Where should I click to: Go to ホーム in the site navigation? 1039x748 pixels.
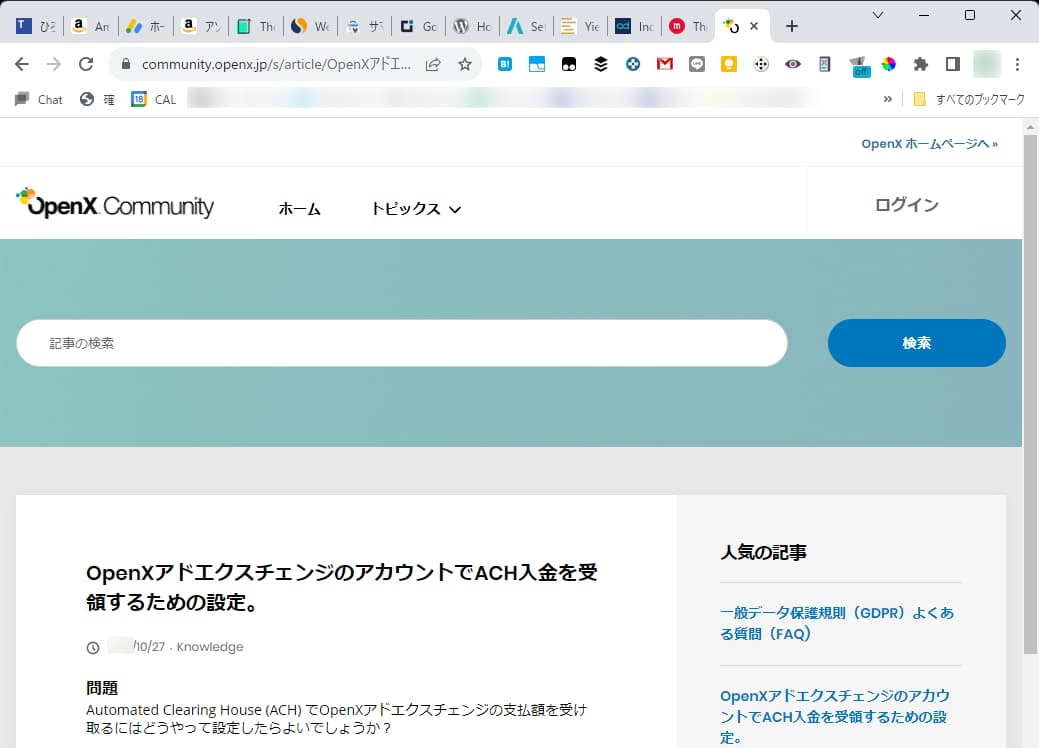[x=300, y=209]
